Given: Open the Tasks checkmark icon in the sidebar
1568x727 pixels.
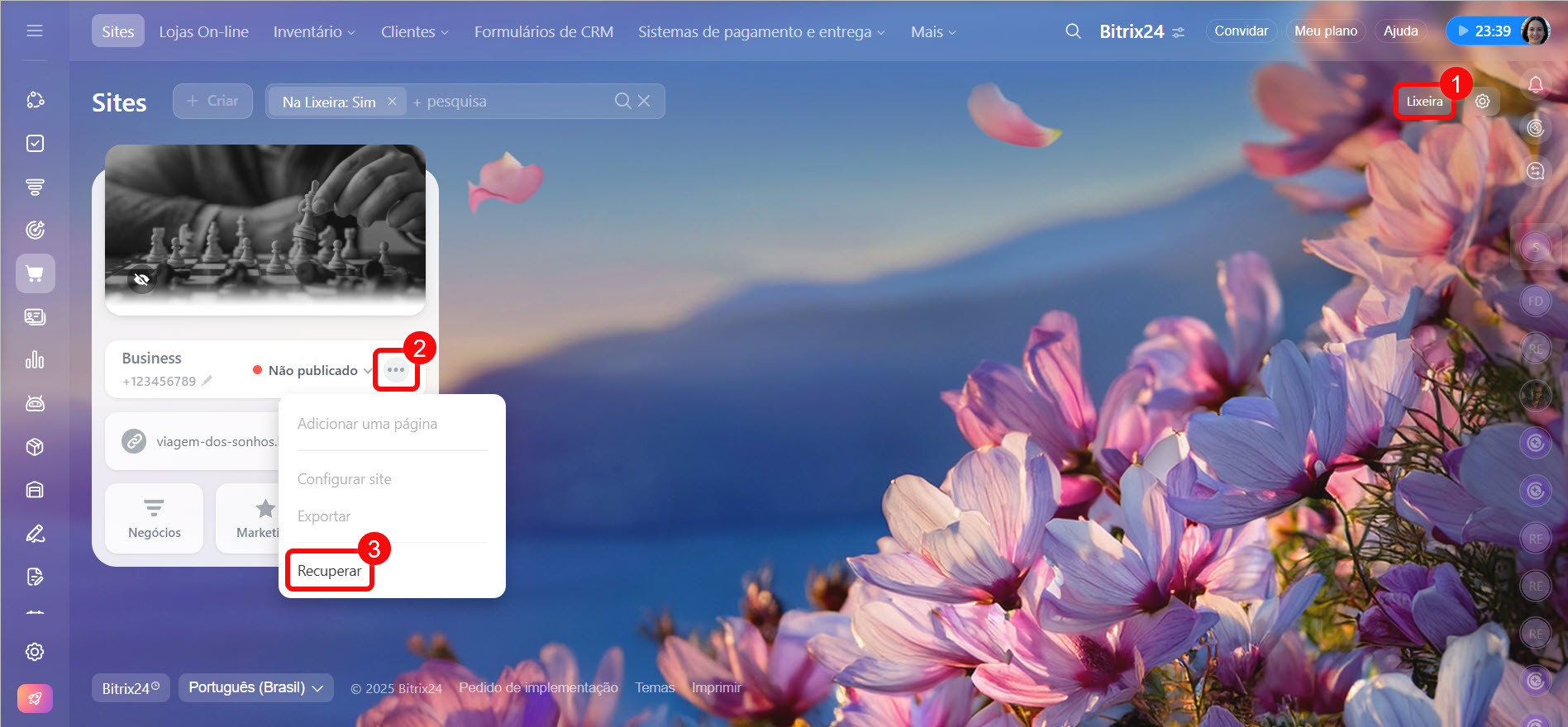Looking at the screenshot, I should point(35,144).
